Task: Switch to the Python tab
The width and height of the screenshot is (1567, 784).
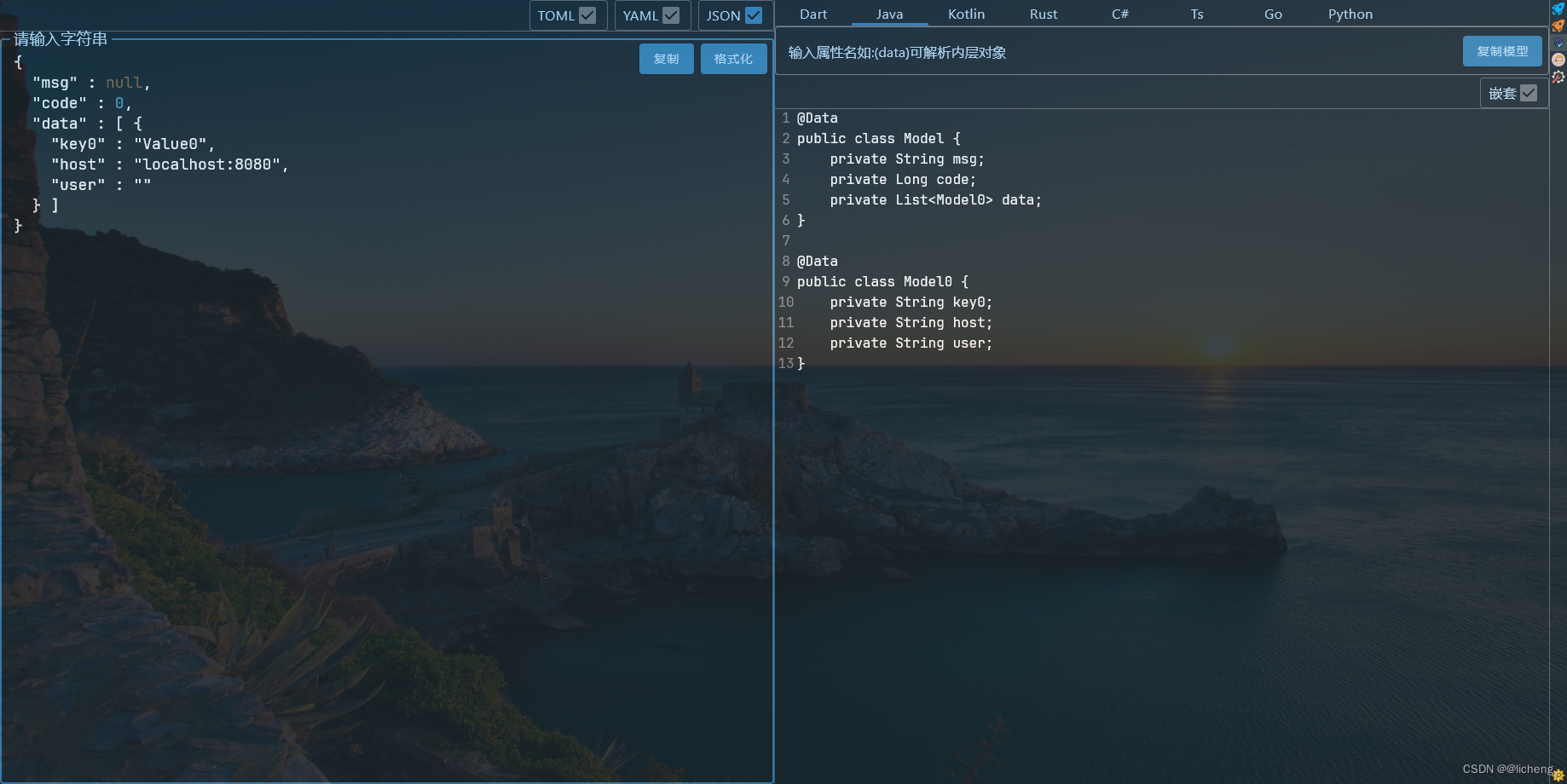Action: point(1350,14)
